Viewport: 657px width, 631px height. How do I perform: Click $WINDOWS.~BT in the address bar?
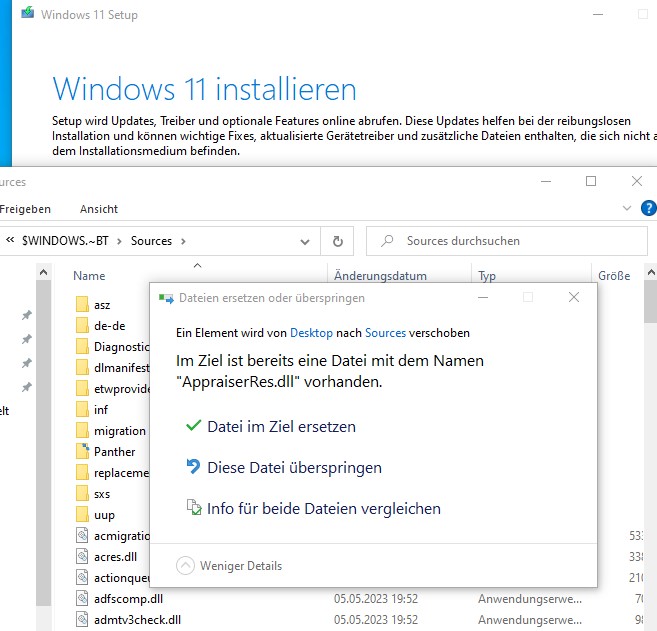click(x=65, y=241)
